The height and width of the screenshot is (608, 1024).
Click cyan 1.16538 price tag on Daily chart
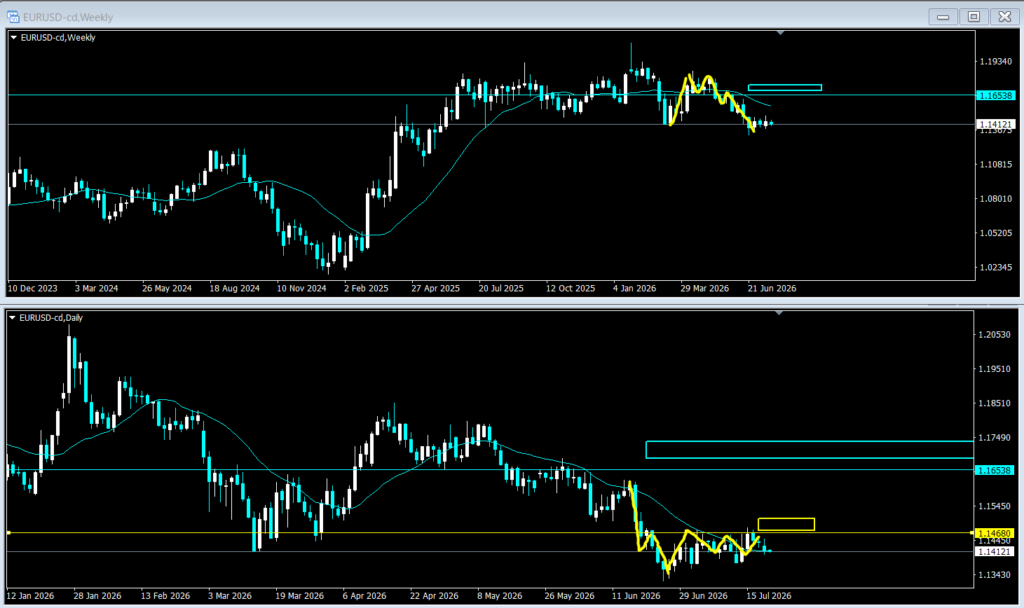[994, 470]
